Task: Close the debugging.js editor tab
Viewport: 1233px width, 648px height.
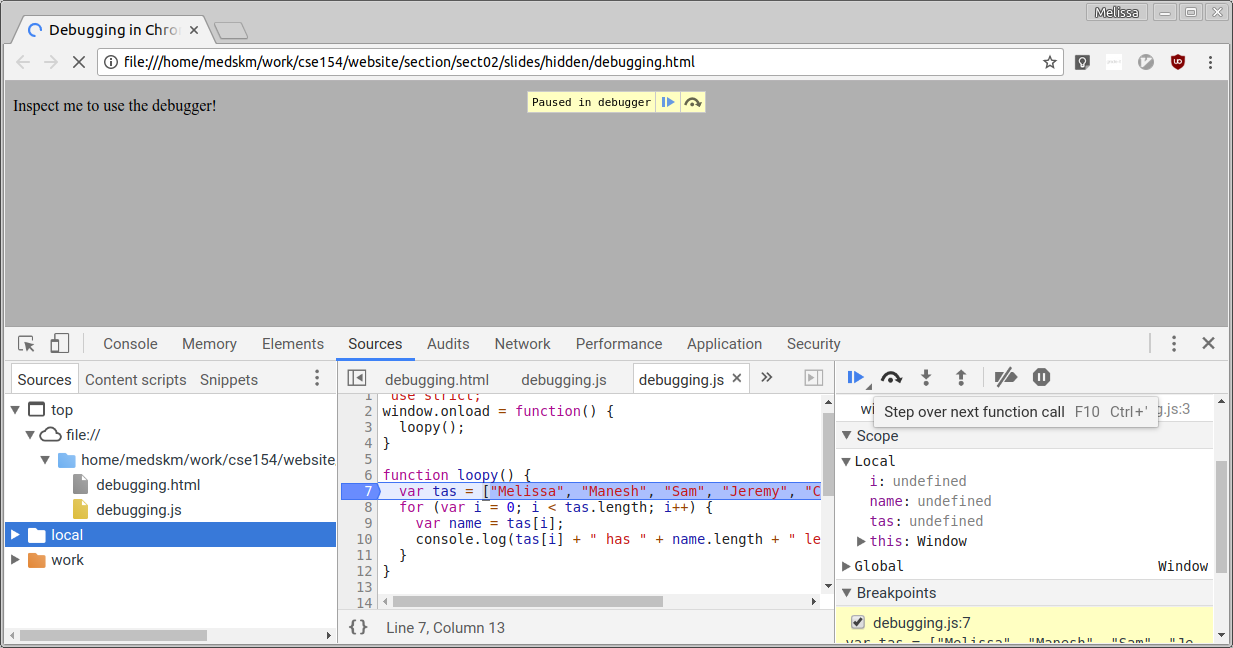Action: [735, 379]
